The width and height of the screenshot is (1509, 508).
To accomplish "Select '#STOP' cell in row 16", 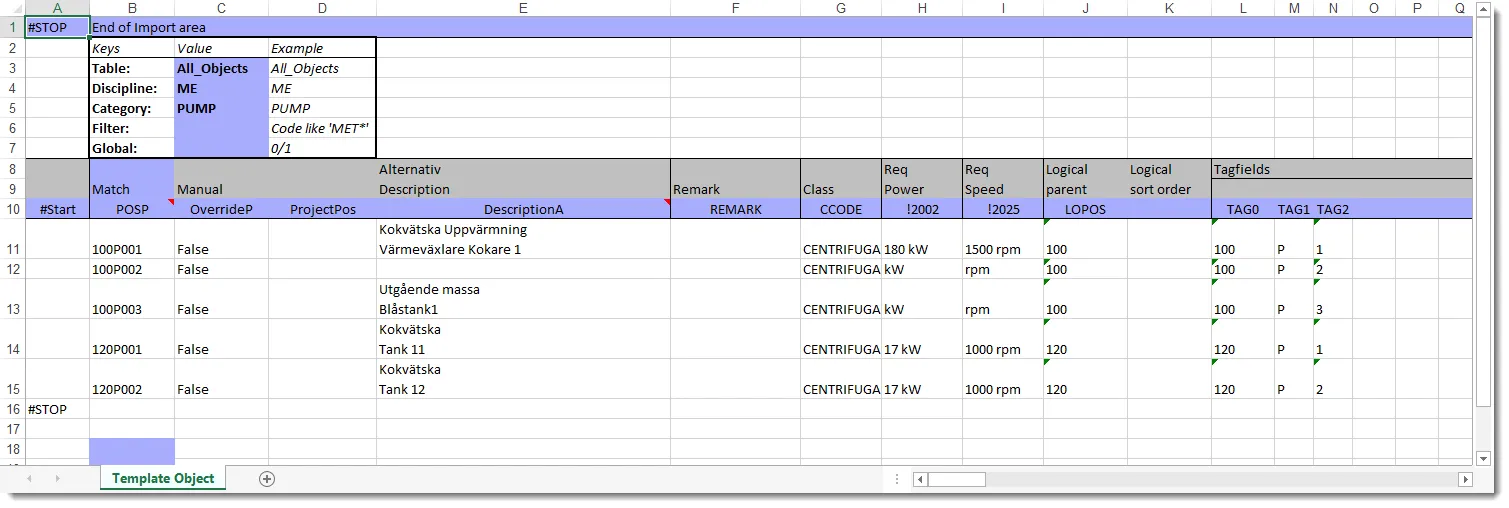I will pos(56,409).
